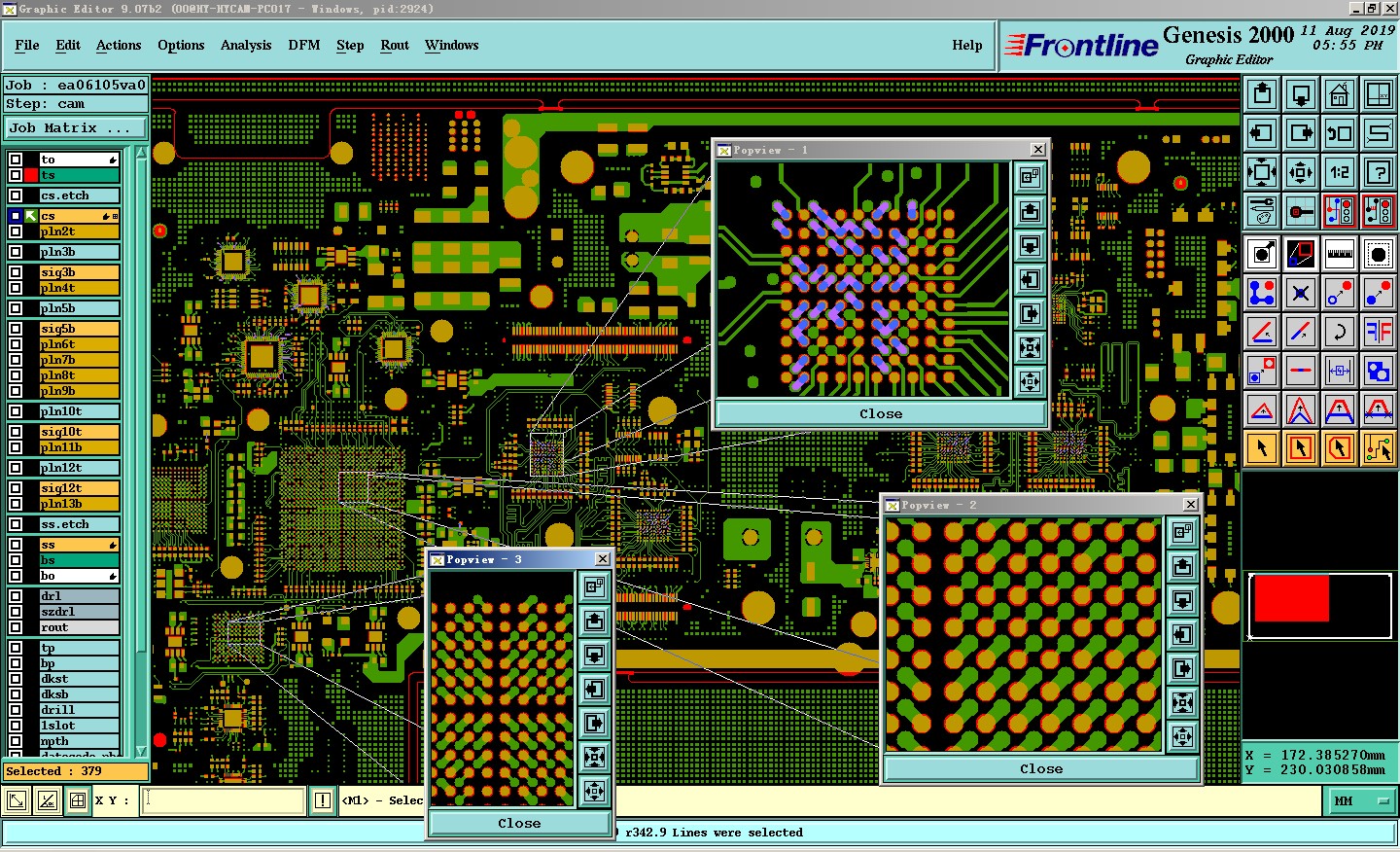1400x852 pixels.
Task: Select the rectangle area select tool
Action: tap(1301, 448)
